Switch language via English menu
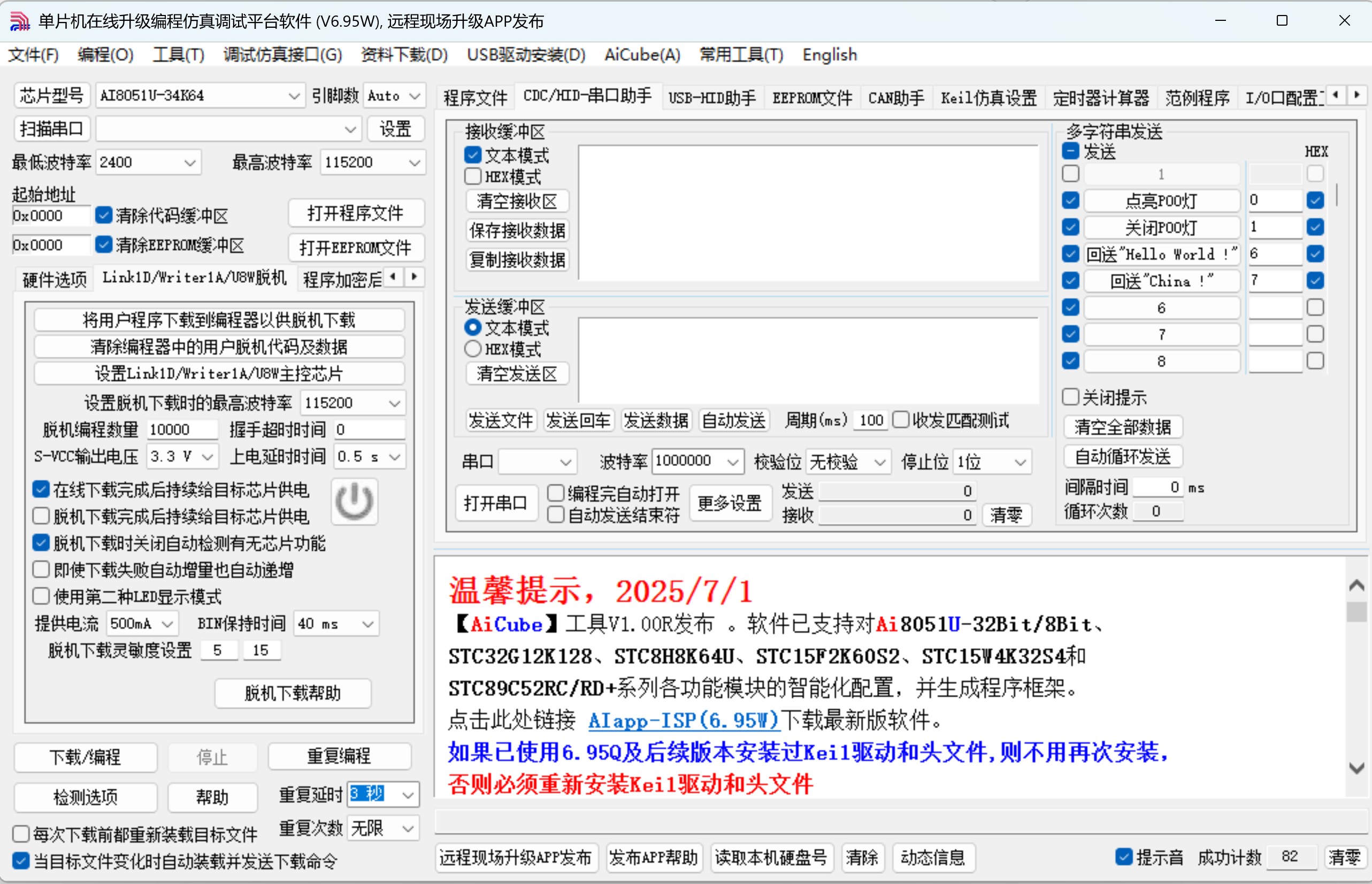The height and width of the screenshot is (884, 1372). pyautogui.click(x=830, y=55)
